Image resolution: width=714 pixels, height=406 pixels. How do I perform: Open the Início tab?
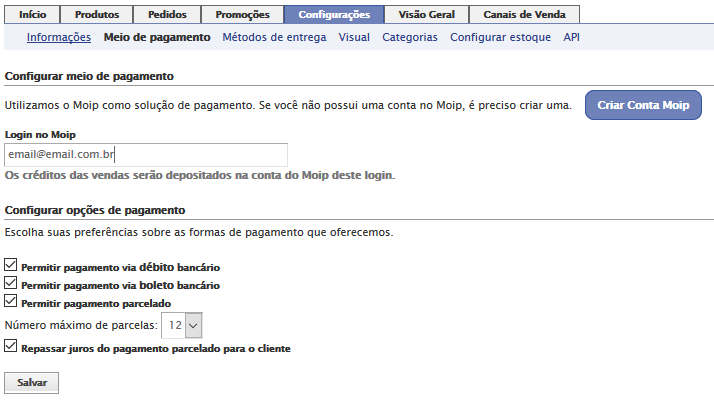pos(32,15)
